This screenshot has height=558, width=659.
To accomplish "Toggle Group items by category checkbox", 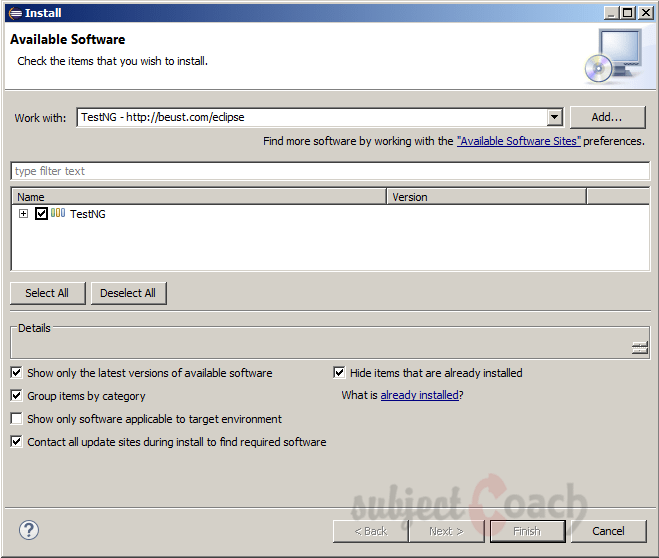I will point(16,395).
